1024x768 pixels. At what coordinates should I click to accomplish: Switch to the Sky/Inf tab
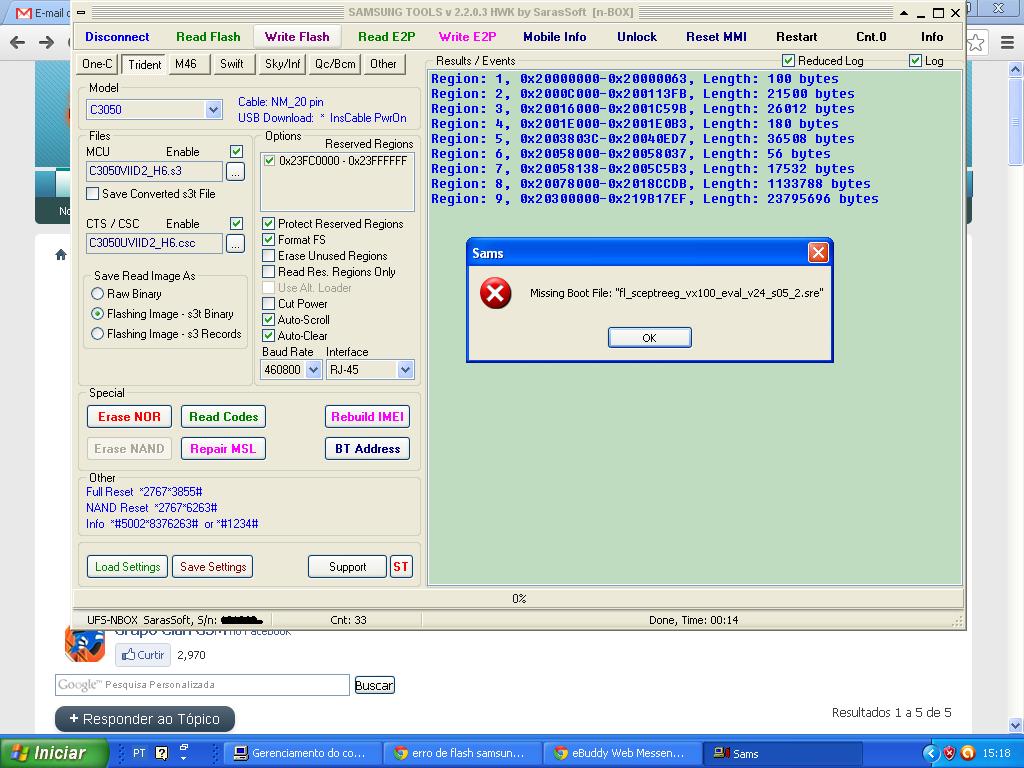point(283,64)
